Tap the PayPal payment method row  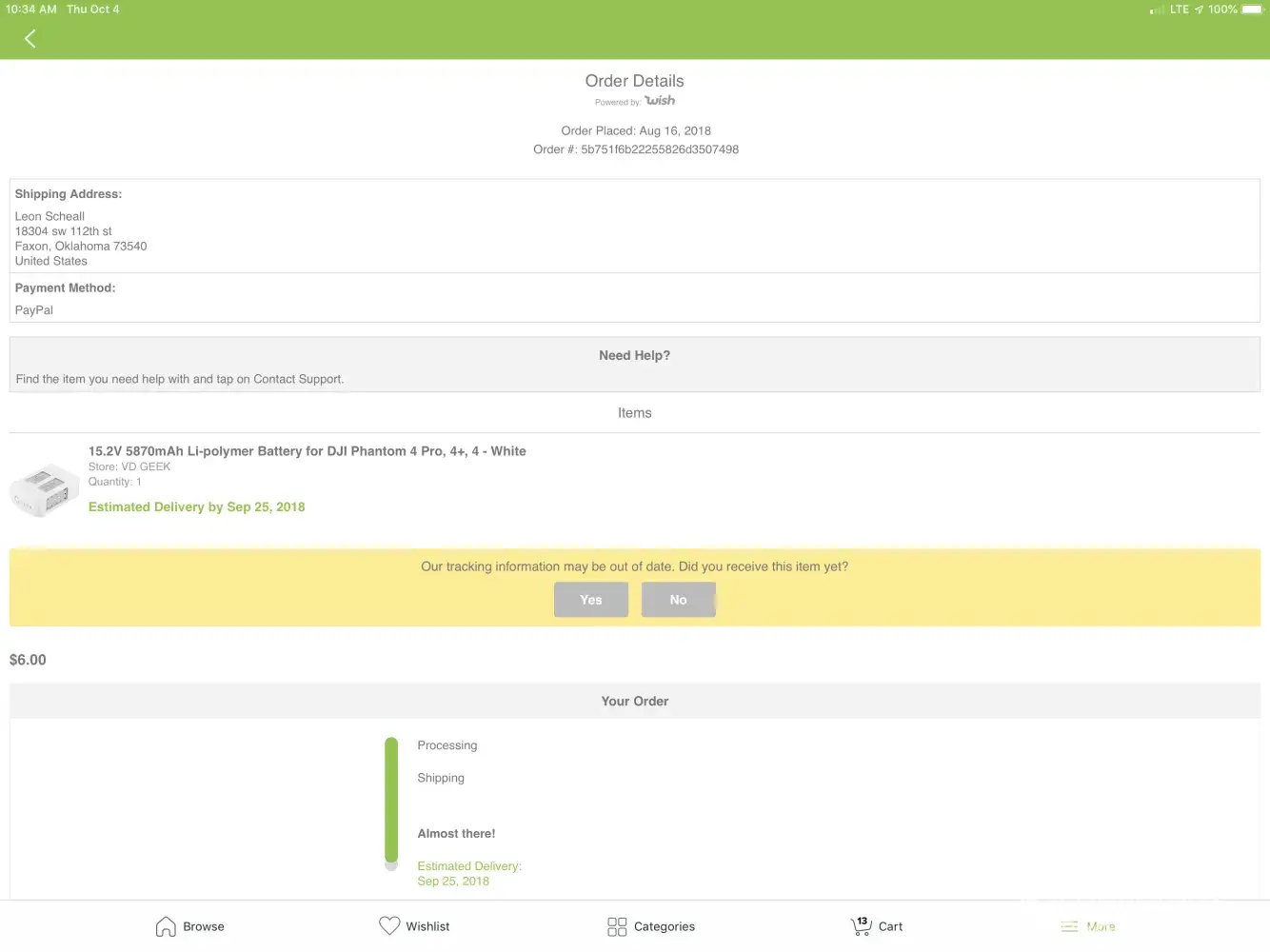(34, 310)
